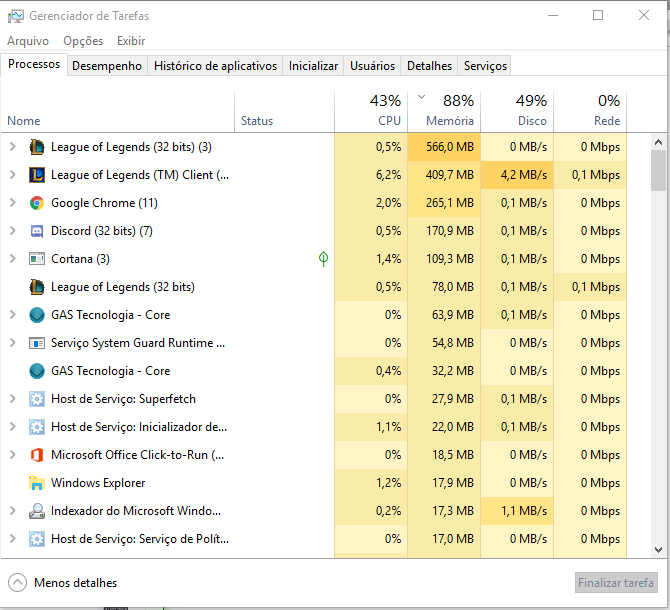Expand the Google Chrome (11) process group
The width and height of the screenshot is (670, 610).
[12, 203]
